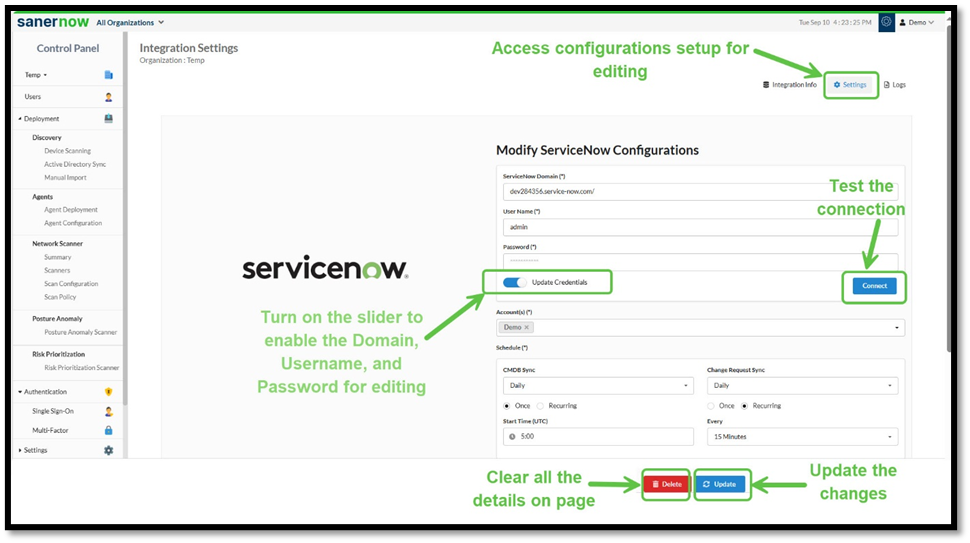Click the Discovery heading
Image resolution: width=970 pixels, height=543 pixels.
point(46,138)
